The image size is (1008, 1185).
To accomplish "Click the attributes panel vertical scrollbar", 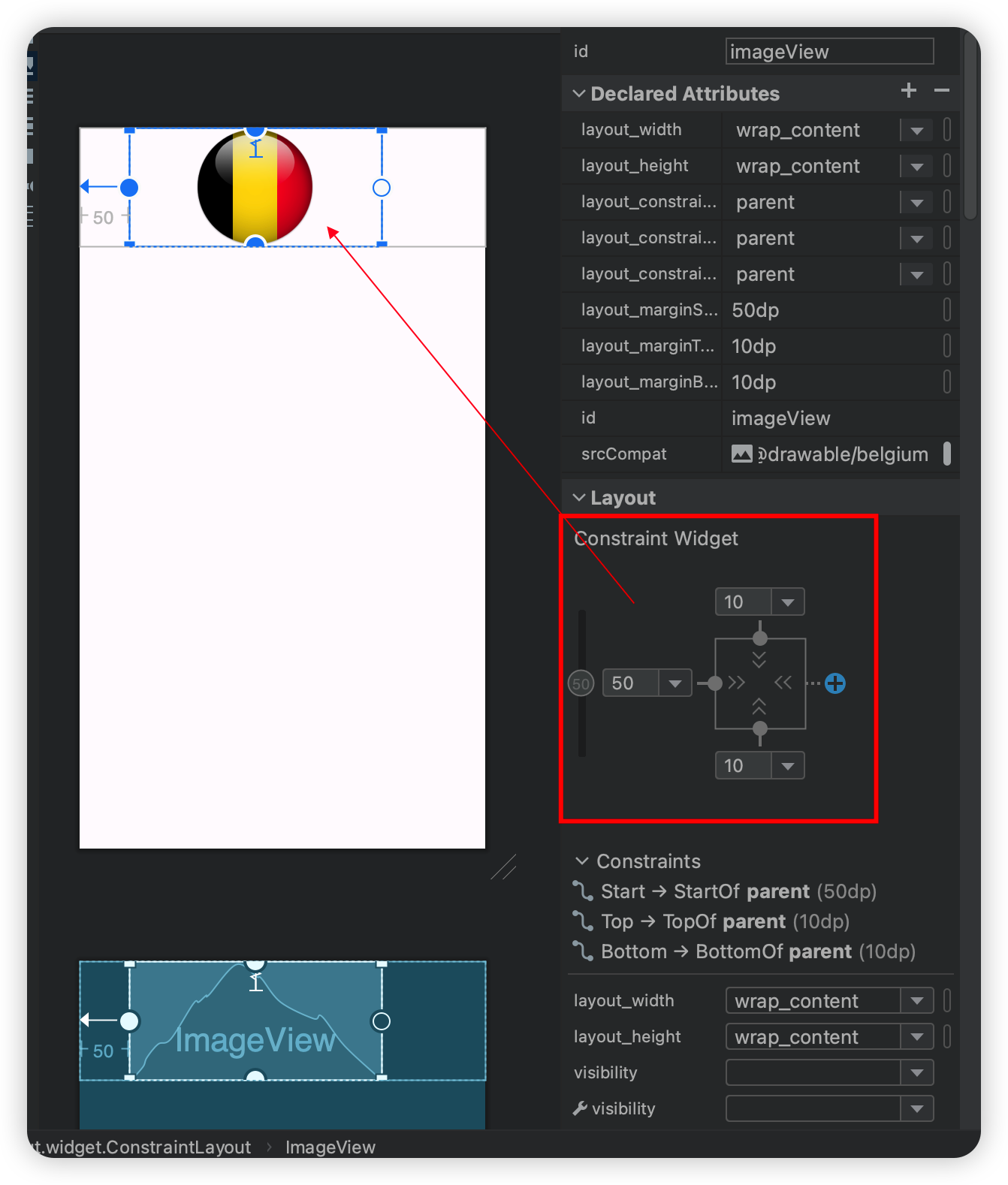I will coord(970,128).
